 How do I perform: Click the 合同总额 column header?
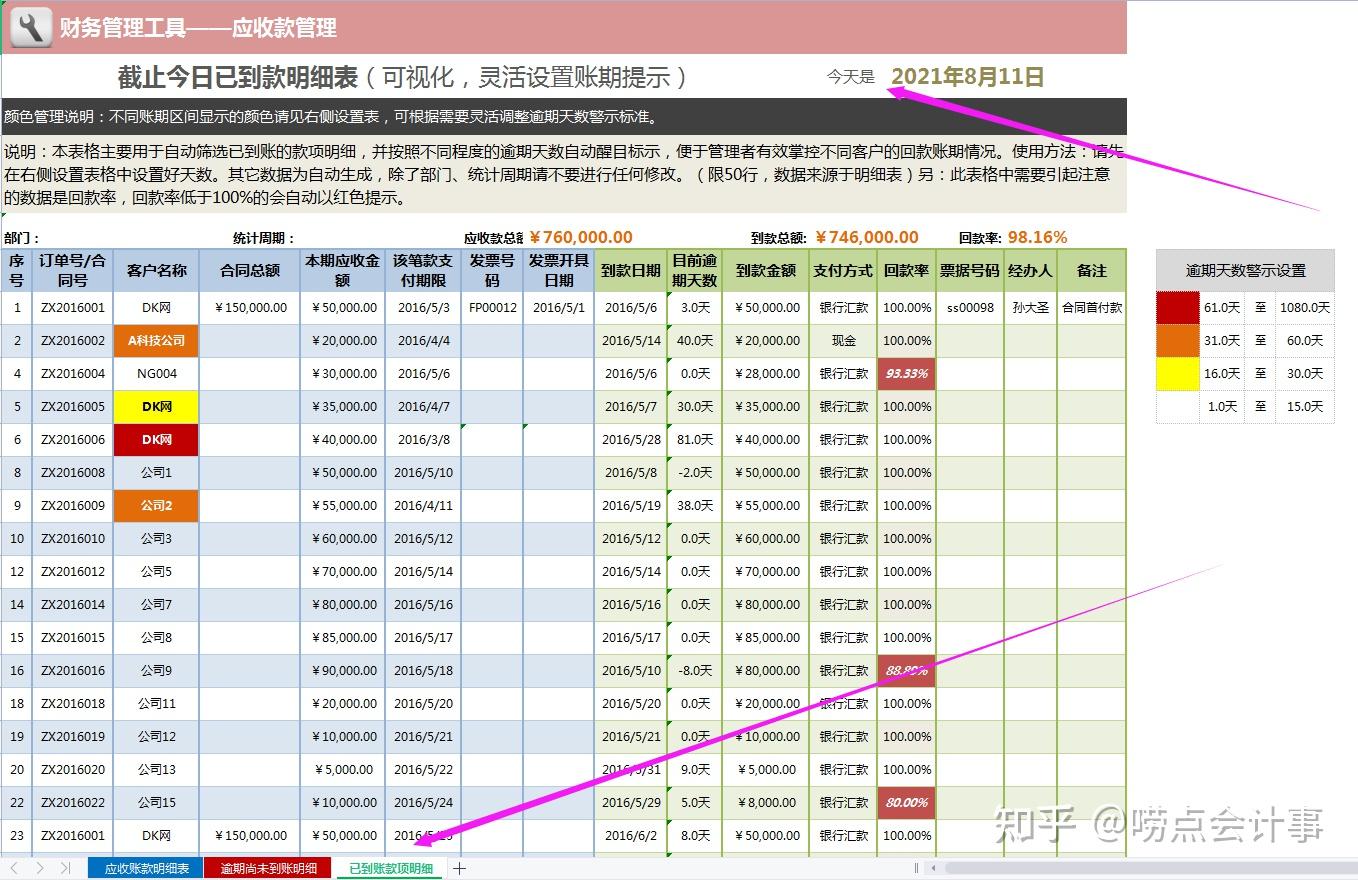[250, 270]
